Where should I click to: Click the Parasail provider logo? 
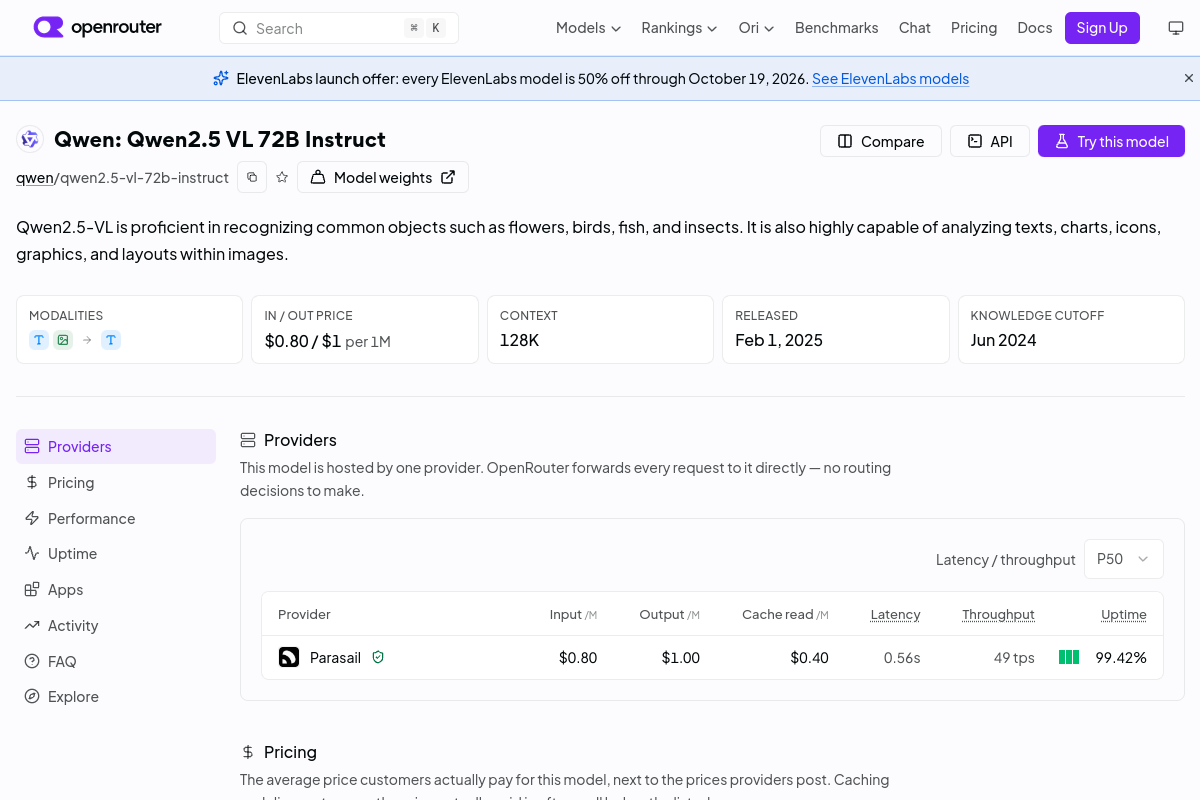pyautogui.click(x=289, y=657)
